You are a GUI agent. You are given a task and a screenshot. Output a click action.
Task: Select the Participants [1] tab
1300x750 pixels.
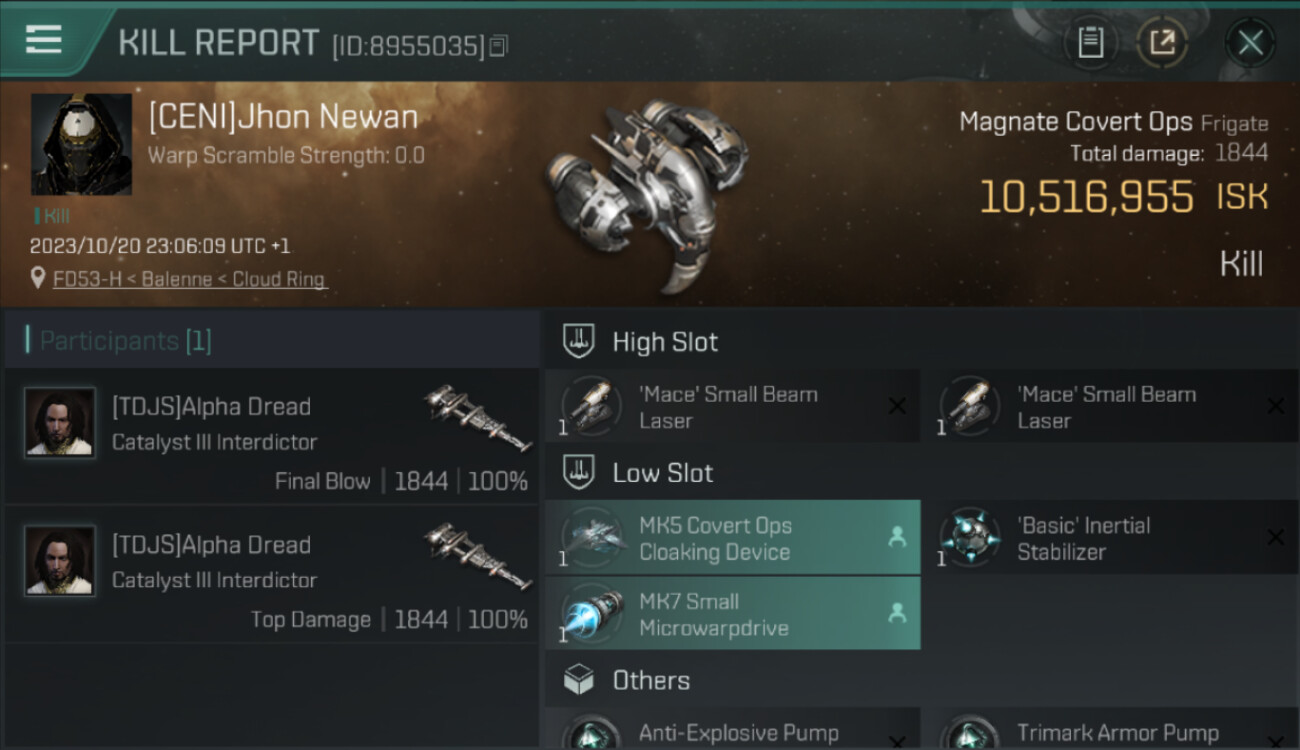click(125, 341)
